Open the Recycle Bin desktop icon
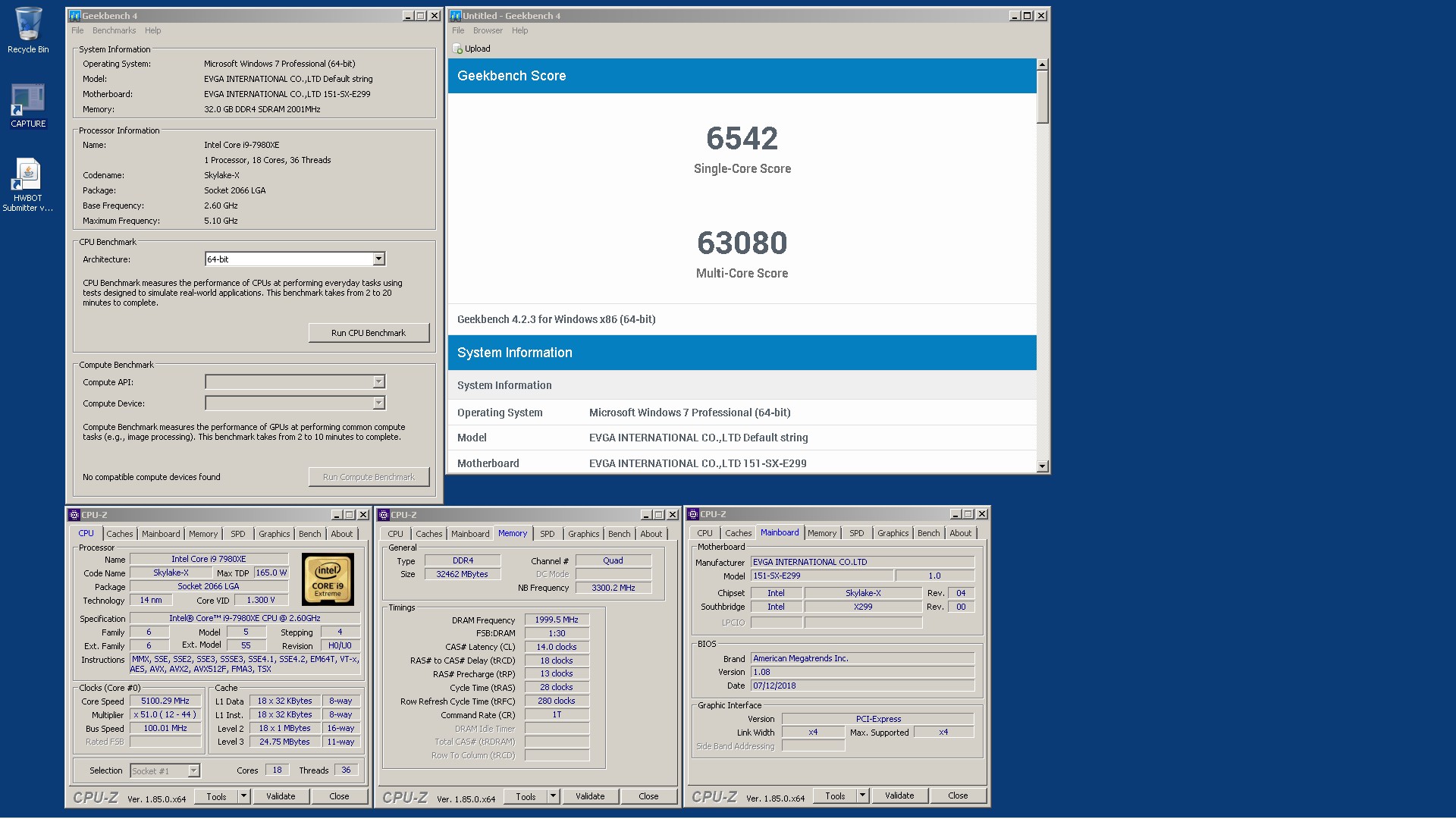 (x=28, y=30)
